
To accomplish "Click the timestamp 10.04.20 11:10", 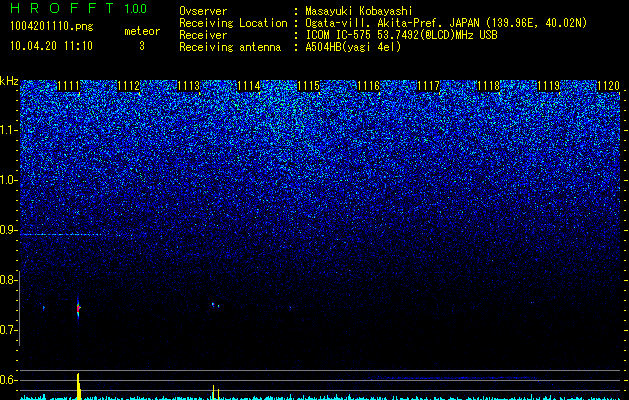I will 51,46.
